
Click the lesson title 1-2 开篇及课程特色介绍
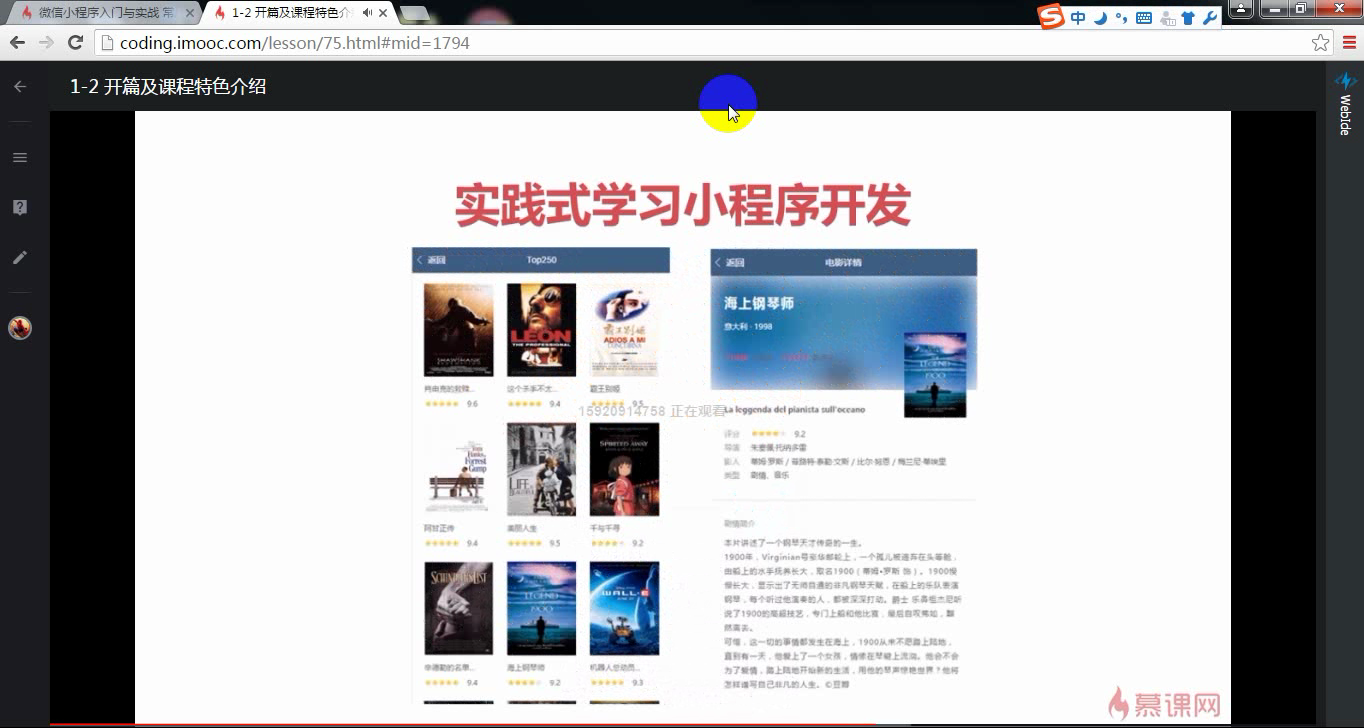click(168, 87)
